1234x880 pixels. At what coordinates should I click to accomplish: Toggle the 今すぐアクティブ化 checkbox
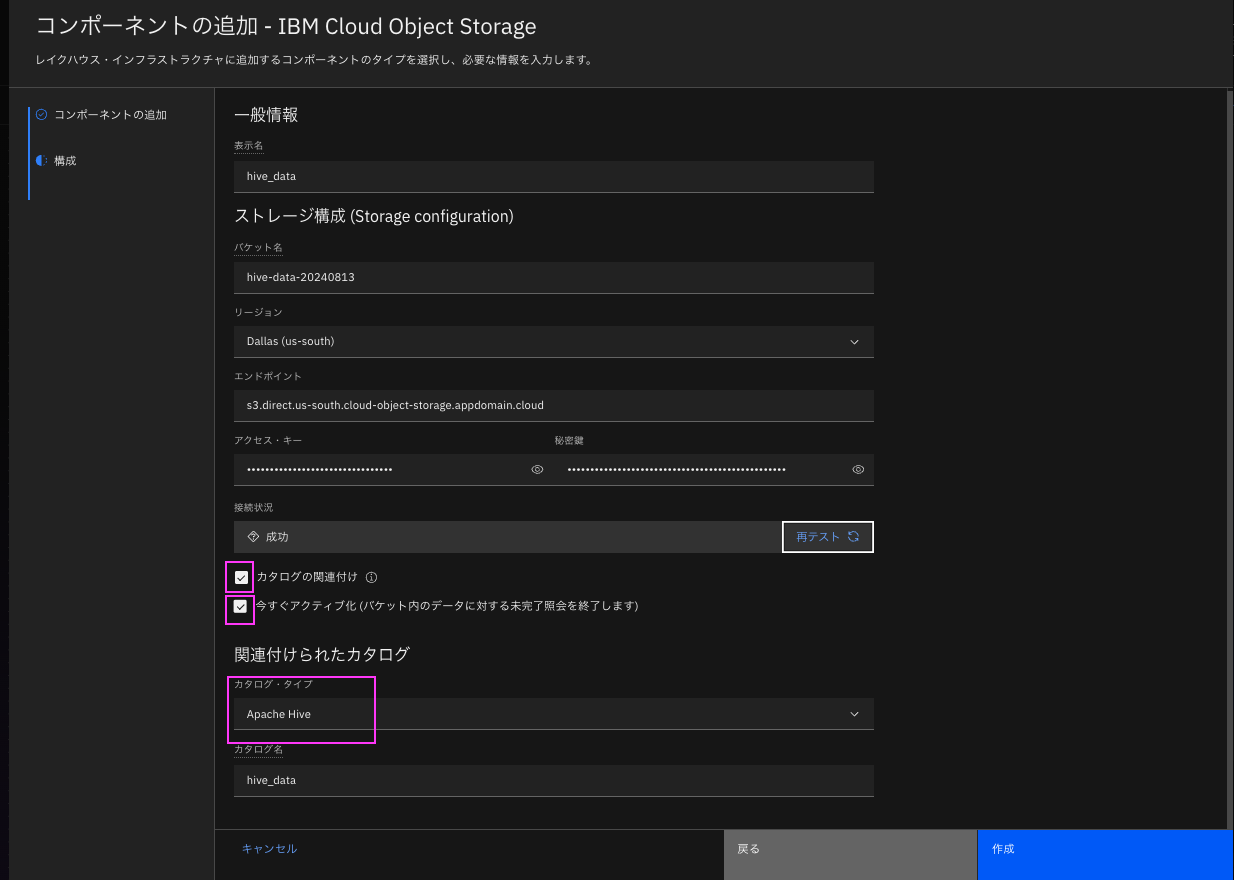click(x=241, y=606)
